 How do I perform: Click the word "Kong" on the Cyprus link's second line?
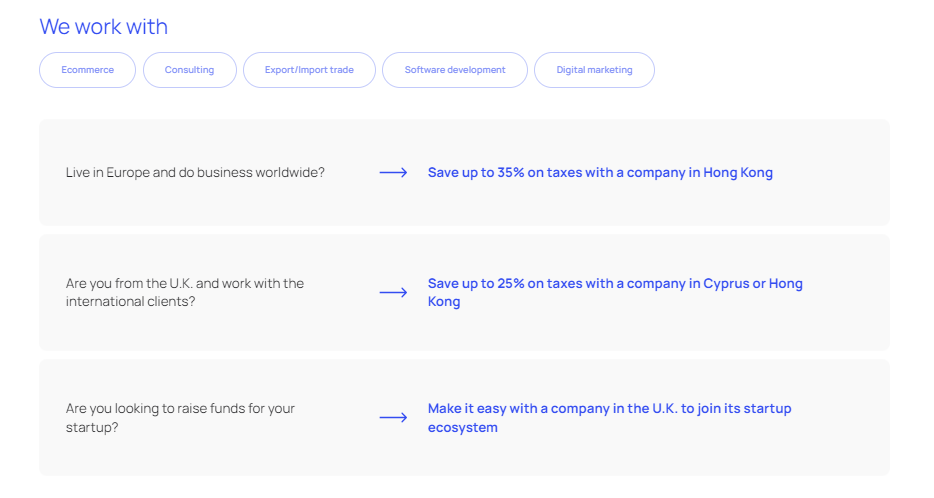click(444, 302)
